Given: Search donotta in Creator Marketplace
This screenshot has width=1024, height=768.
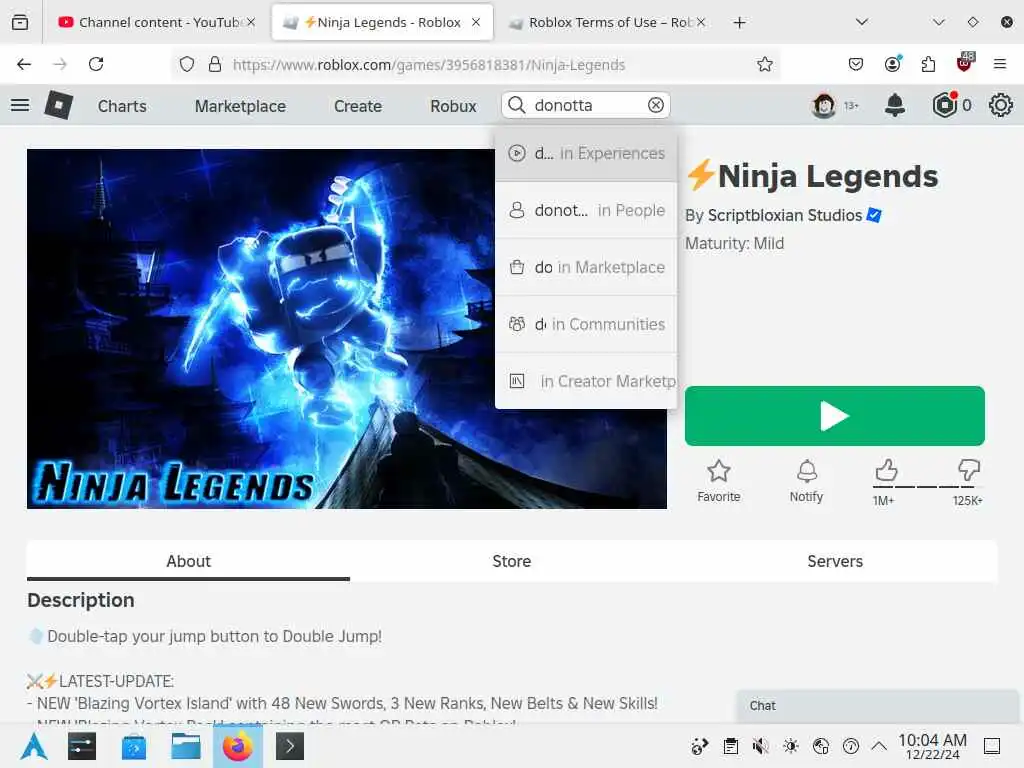Looking at the screenshot, I should 586,381.
